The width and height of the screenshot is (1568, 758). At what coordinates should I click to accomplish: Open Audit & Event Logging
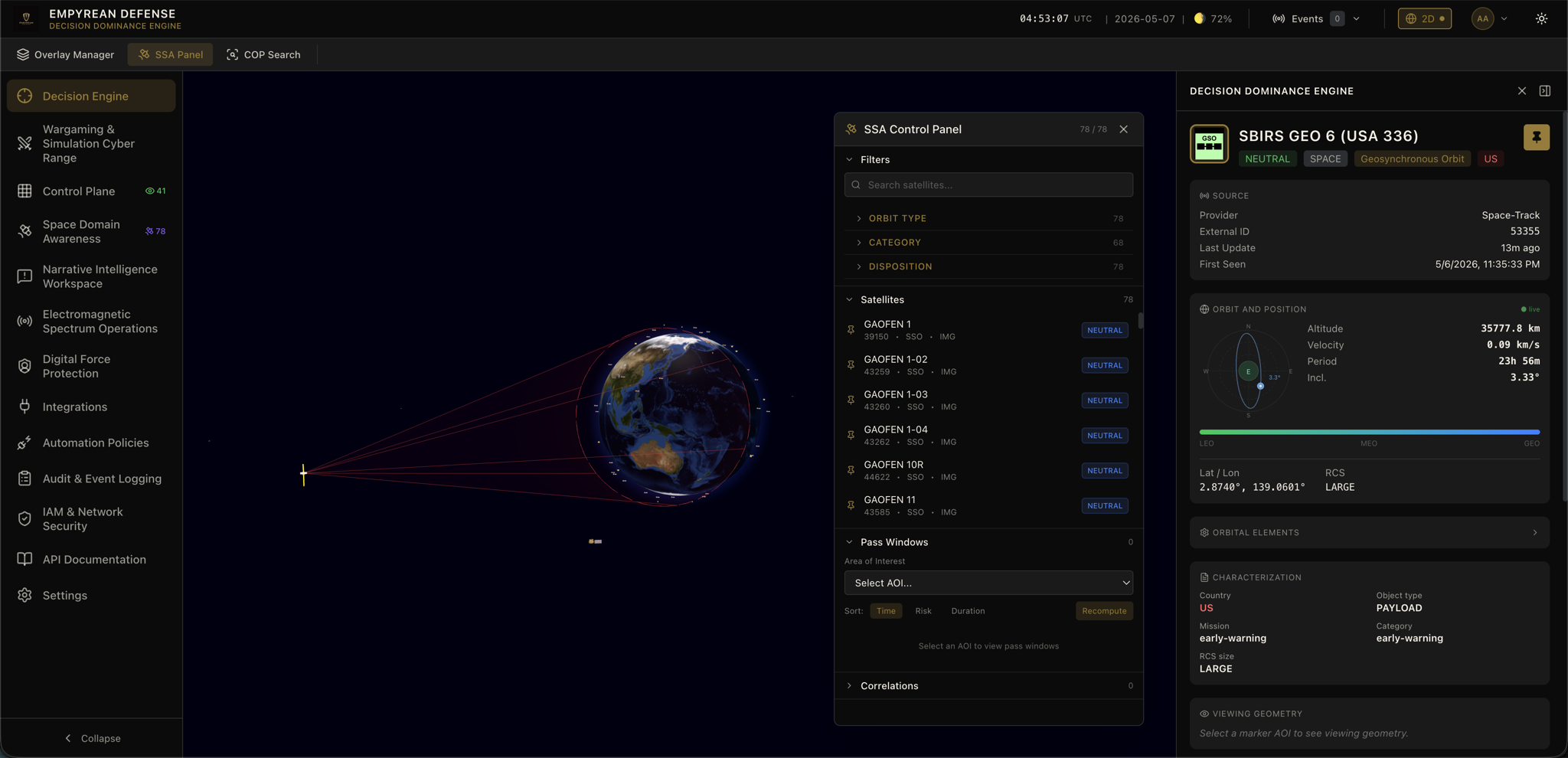tap(91, 479)
